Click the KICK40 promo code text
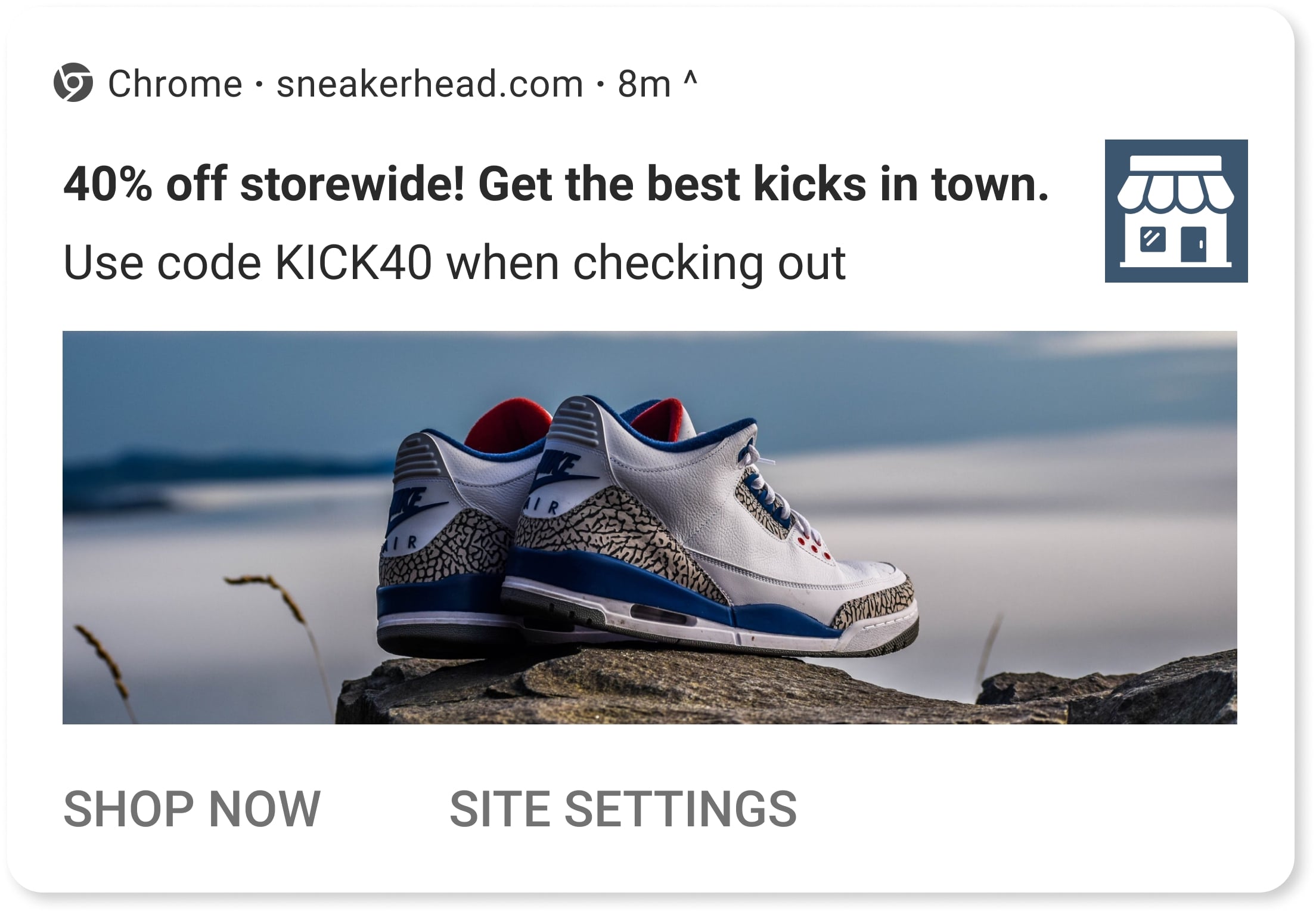Screen dimensions: 1316x914 (x=353, y=262)
